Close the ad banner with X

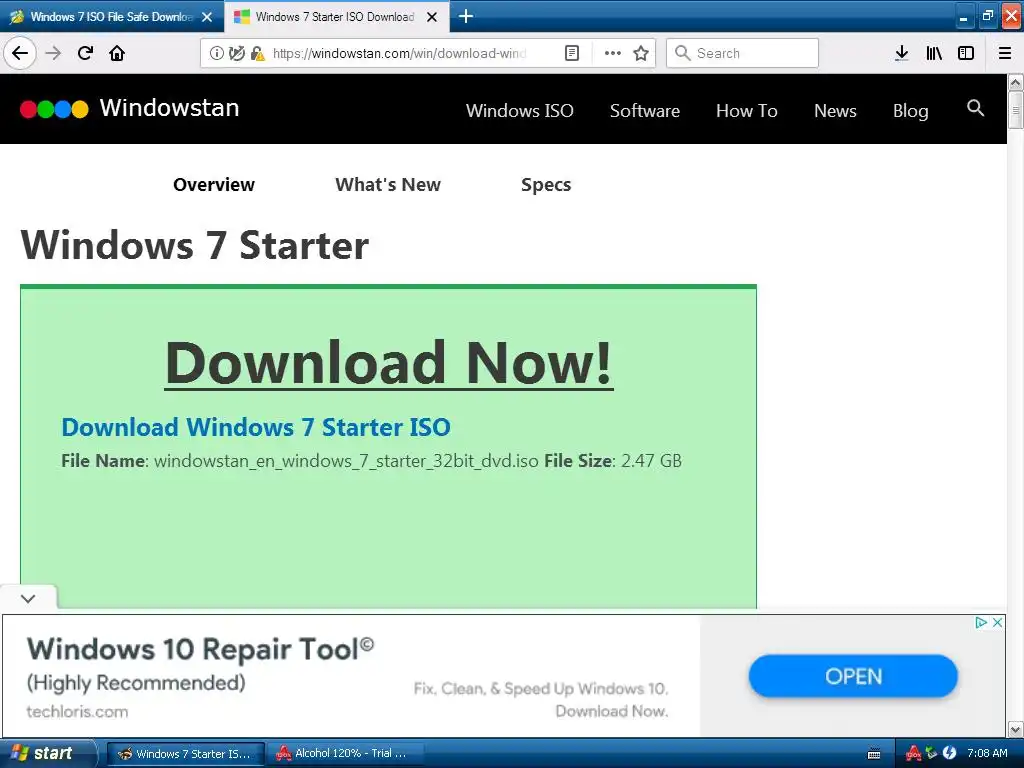[997, 622]
